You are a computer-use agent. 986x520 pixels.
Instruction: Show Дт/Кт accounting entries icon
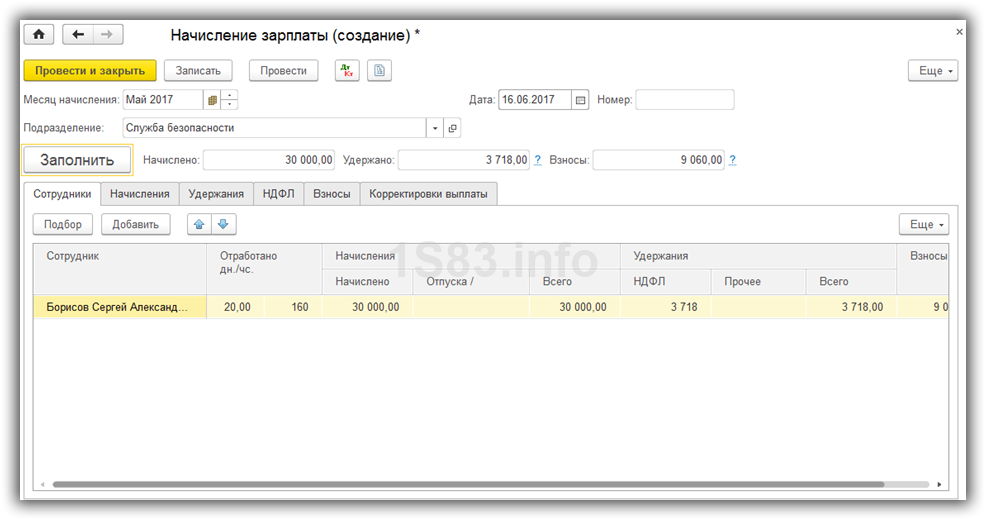pyautogui.click(x=346, y=70)
